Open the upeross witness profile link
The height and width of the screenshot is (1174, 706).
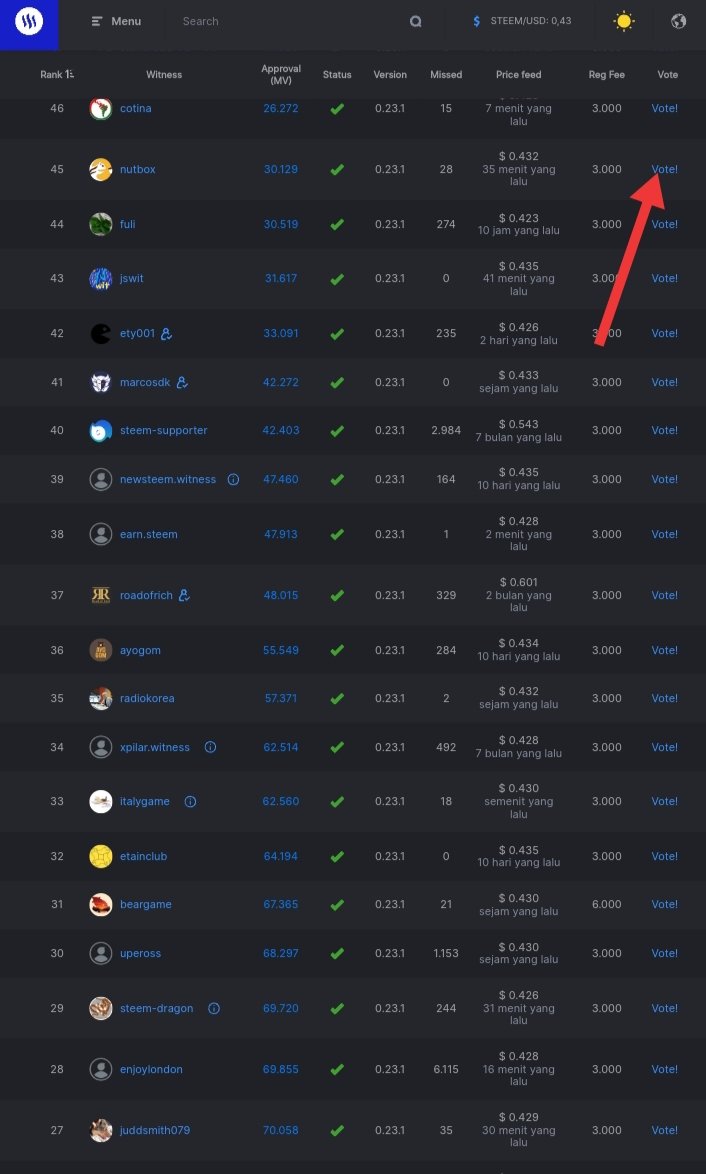click(x=140, y=953)
